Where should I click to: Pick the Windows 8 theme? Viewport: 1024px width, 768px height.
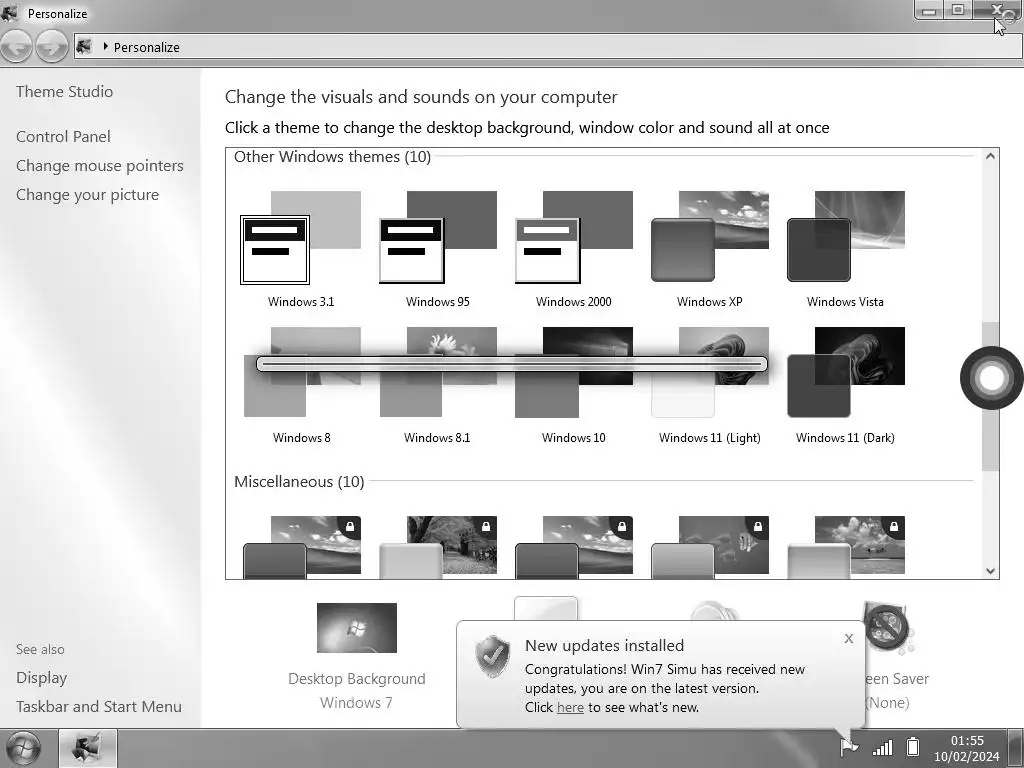pos(301,385)
